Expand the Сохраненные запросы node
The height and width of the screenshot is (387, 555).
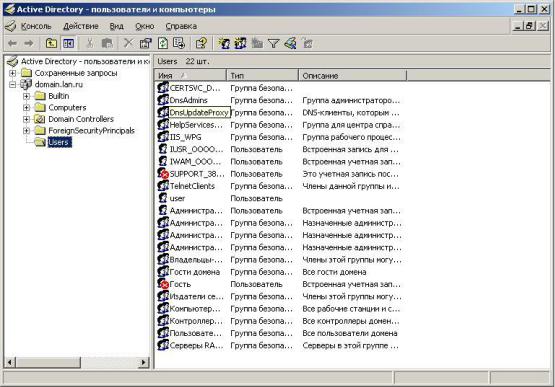click(x=13, y=73)
